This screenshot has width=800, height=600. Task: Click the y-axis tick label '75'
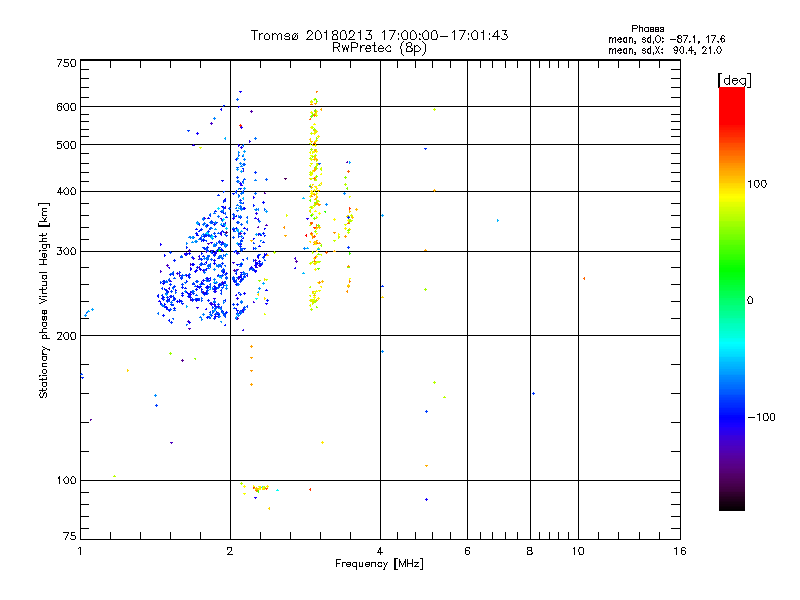pos(70,536)
